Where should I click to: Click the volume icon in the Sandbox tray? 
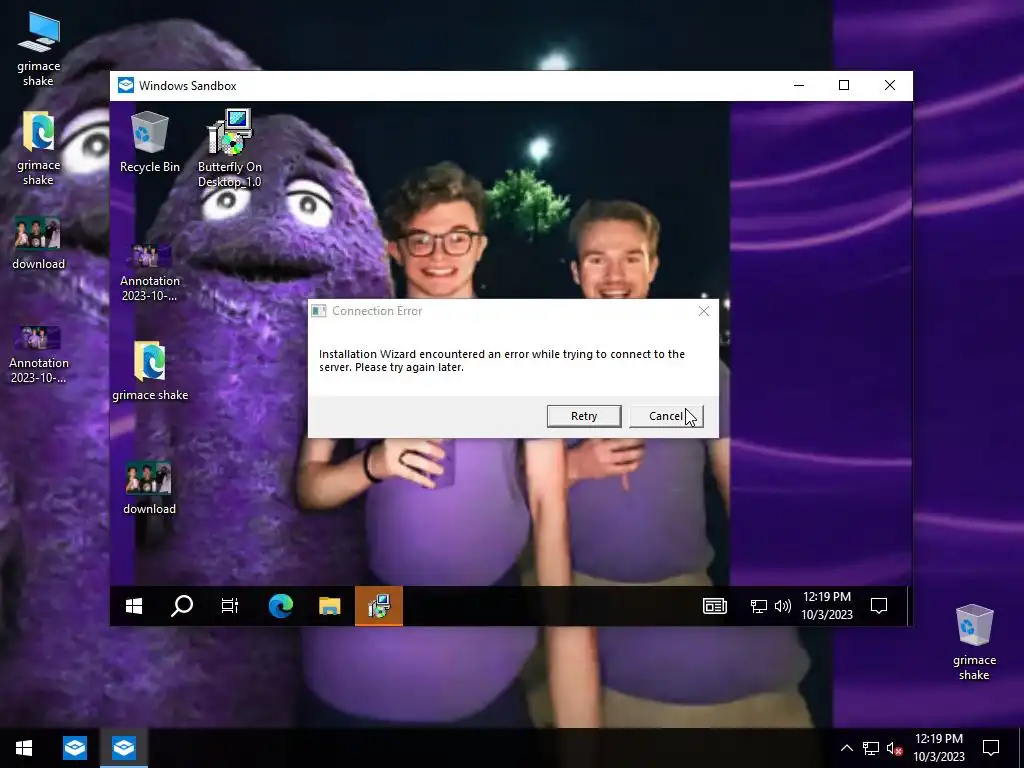[782, 607]
